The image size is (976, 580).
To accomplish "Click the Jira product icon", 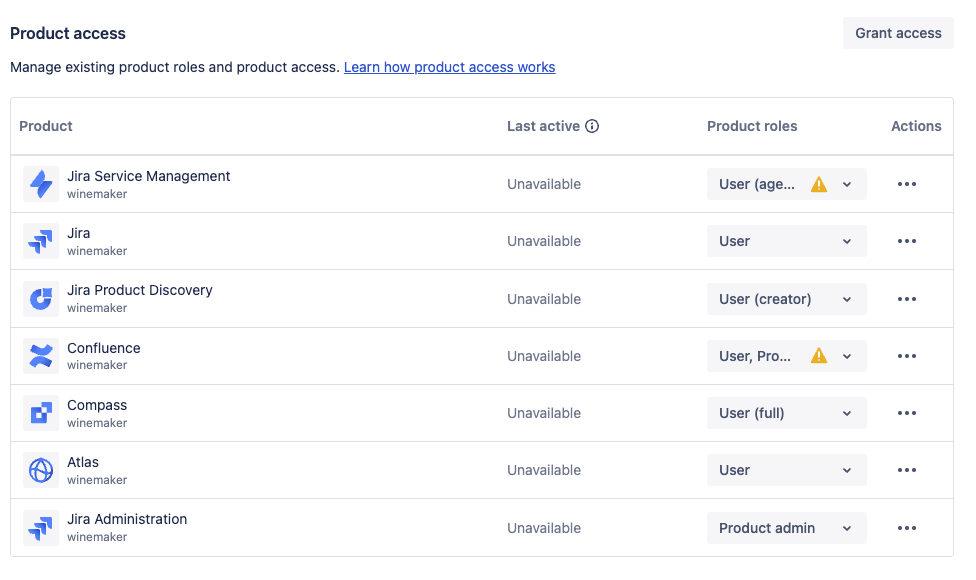I will (x=41, y=241).
